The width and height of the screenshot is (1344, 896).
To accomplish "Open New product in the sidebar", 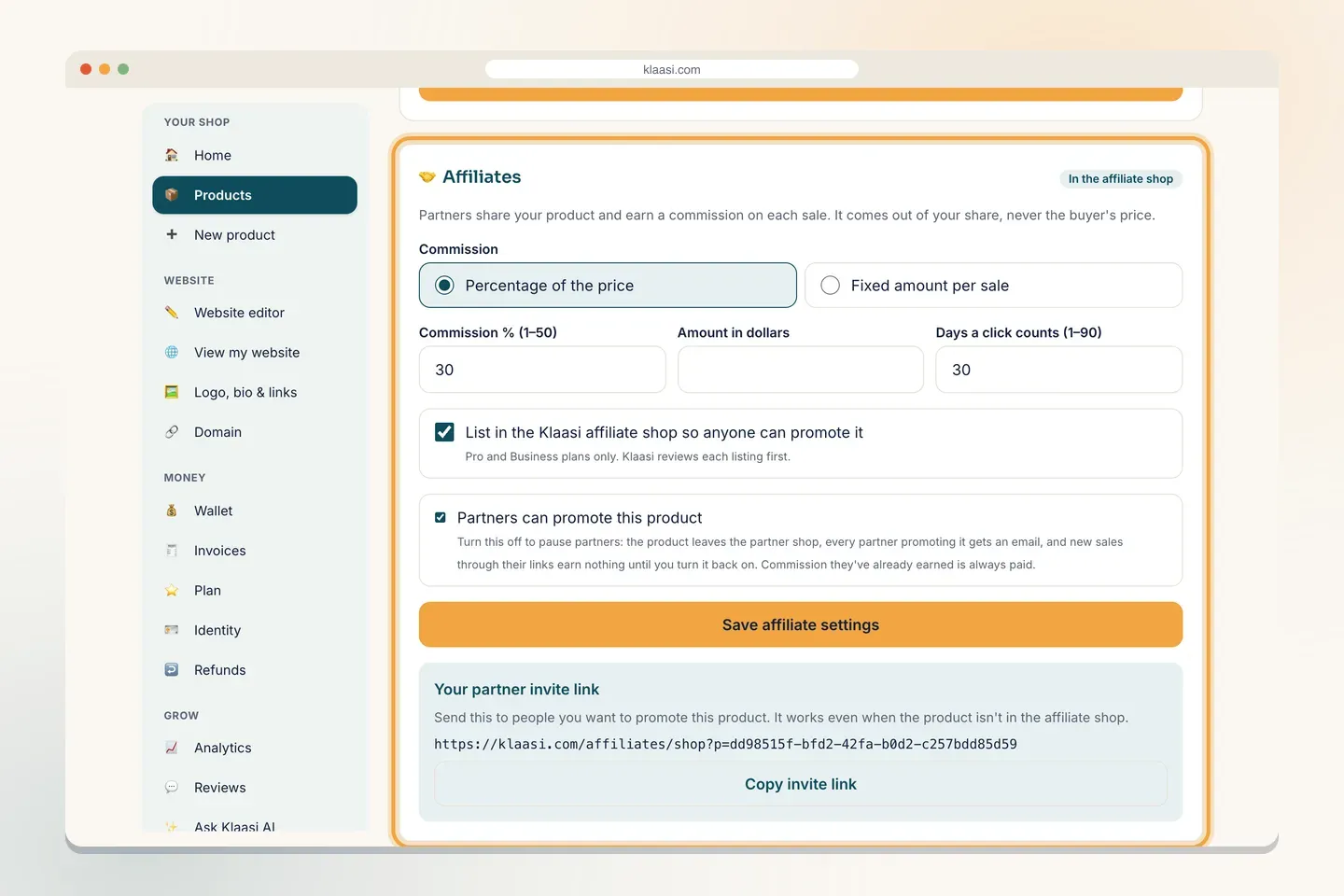I will tap(255, 234).
